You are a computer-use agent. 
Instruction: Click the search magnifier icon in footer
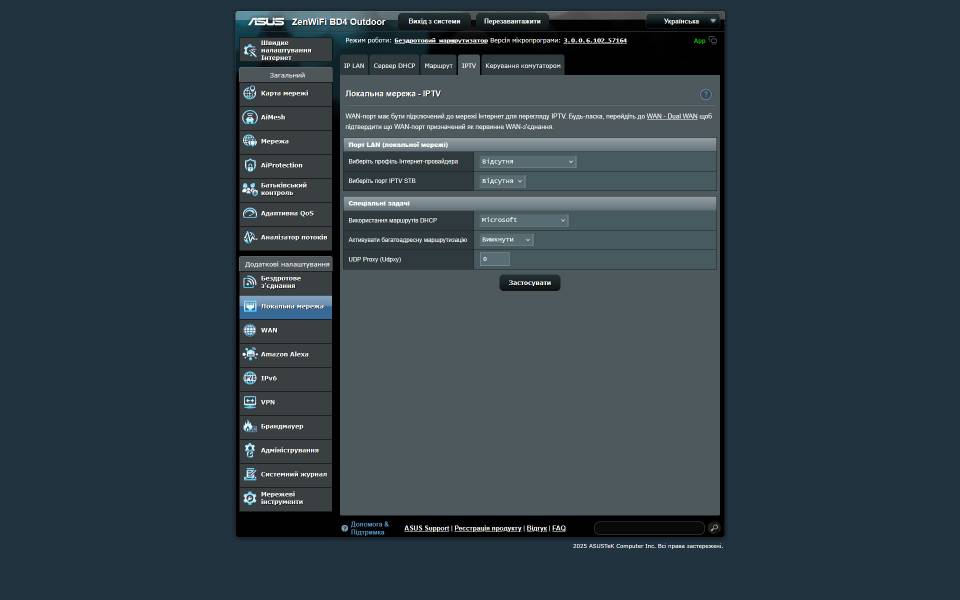click(x=714, y=528)
